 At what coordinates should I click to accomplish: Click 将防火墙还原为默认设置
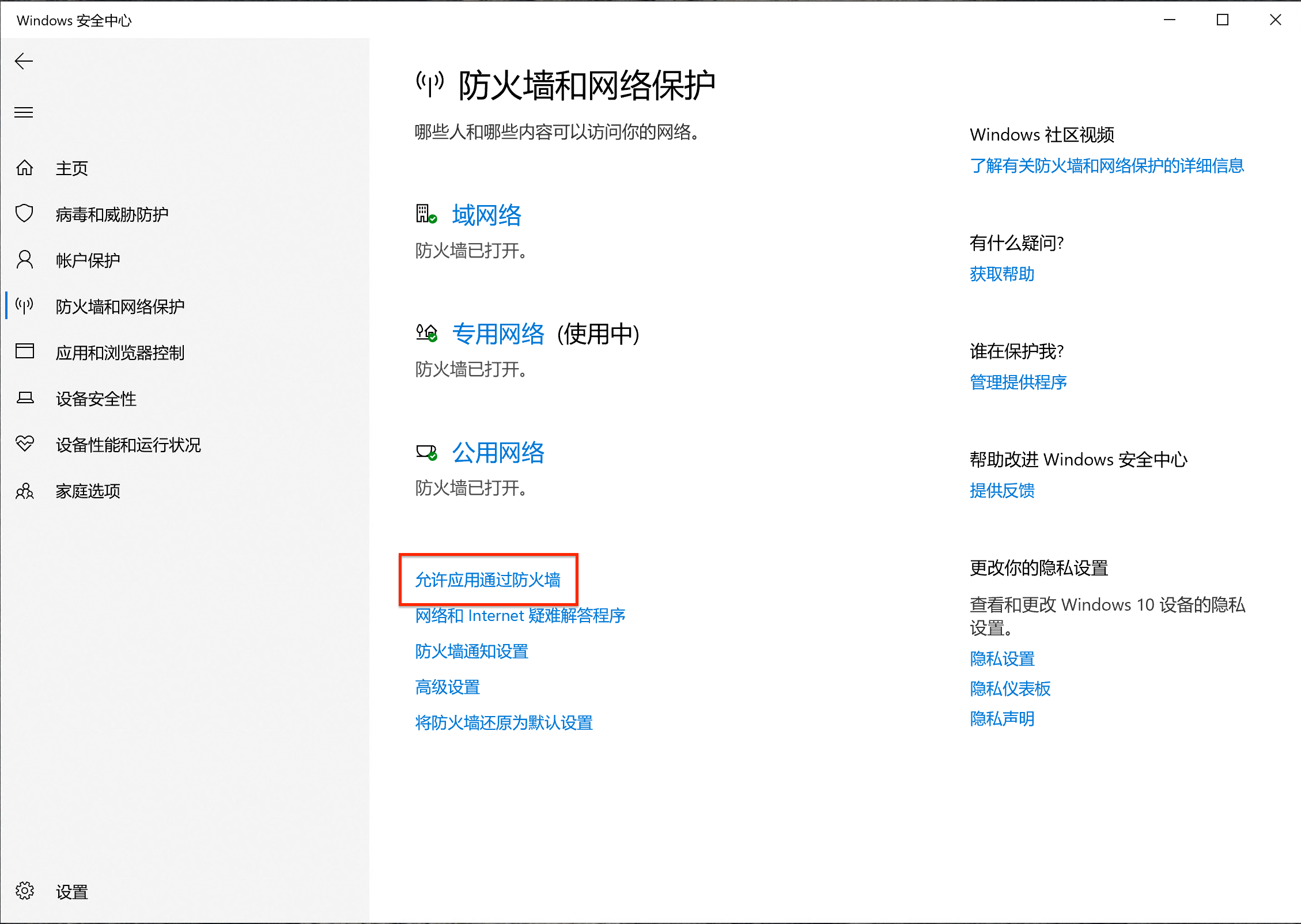pos(504,723)
